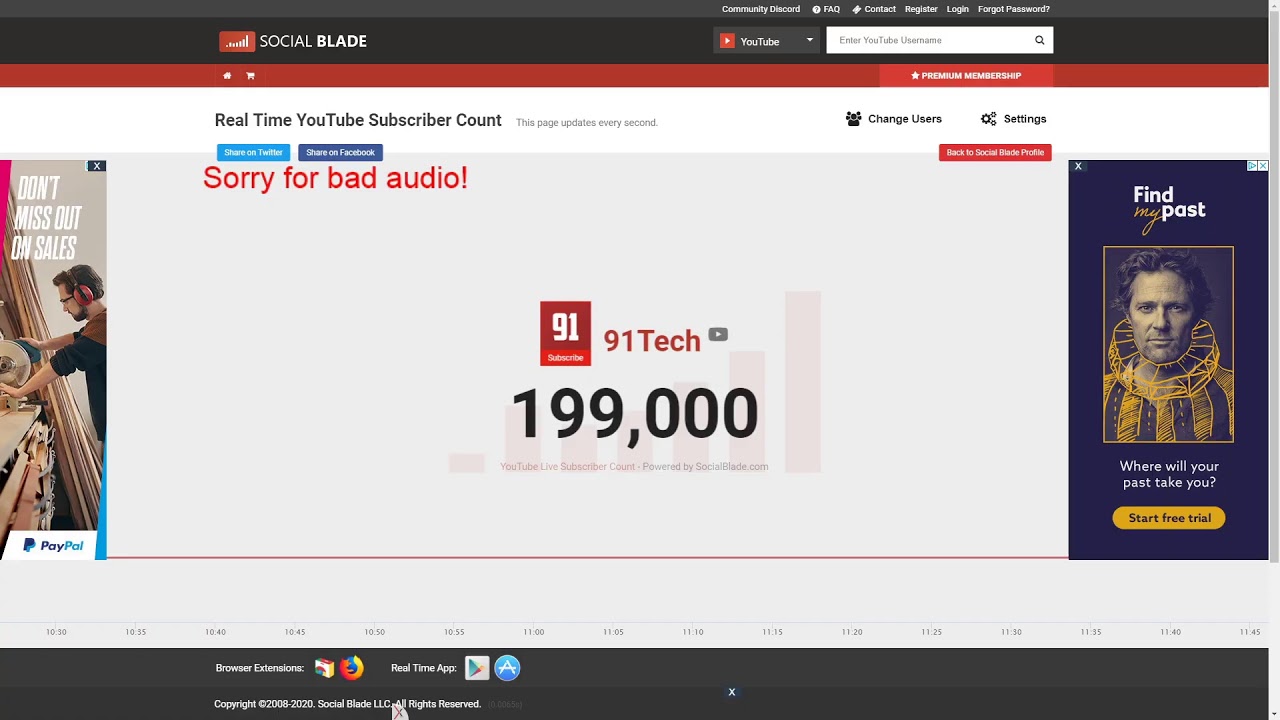Viewport: 1280px width, 720px height.
Task: Click the PayPal logo in left ad
Action: coord(53,546)
